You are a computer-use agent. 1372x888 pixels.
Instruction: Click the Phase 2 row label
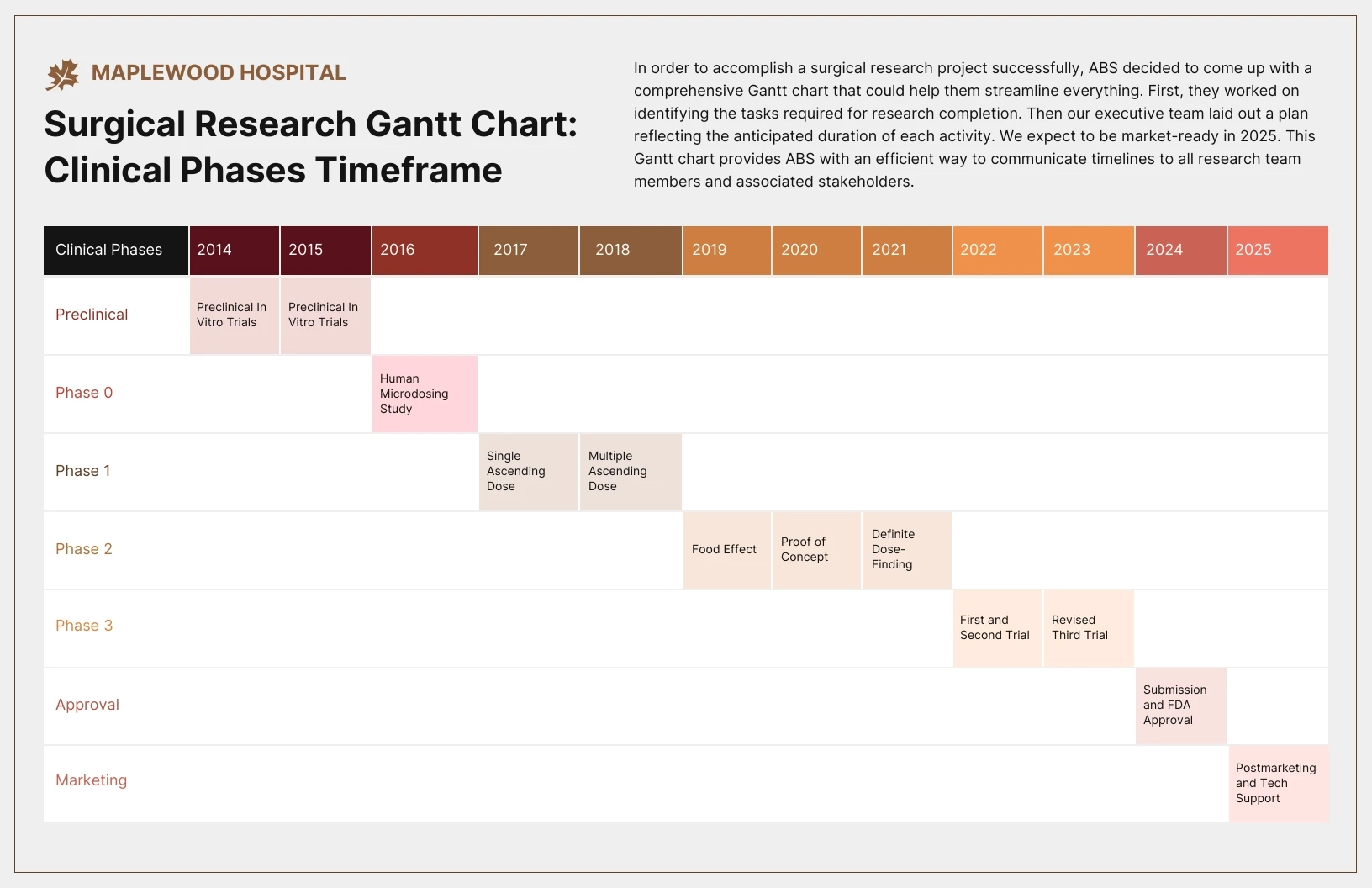83,549
